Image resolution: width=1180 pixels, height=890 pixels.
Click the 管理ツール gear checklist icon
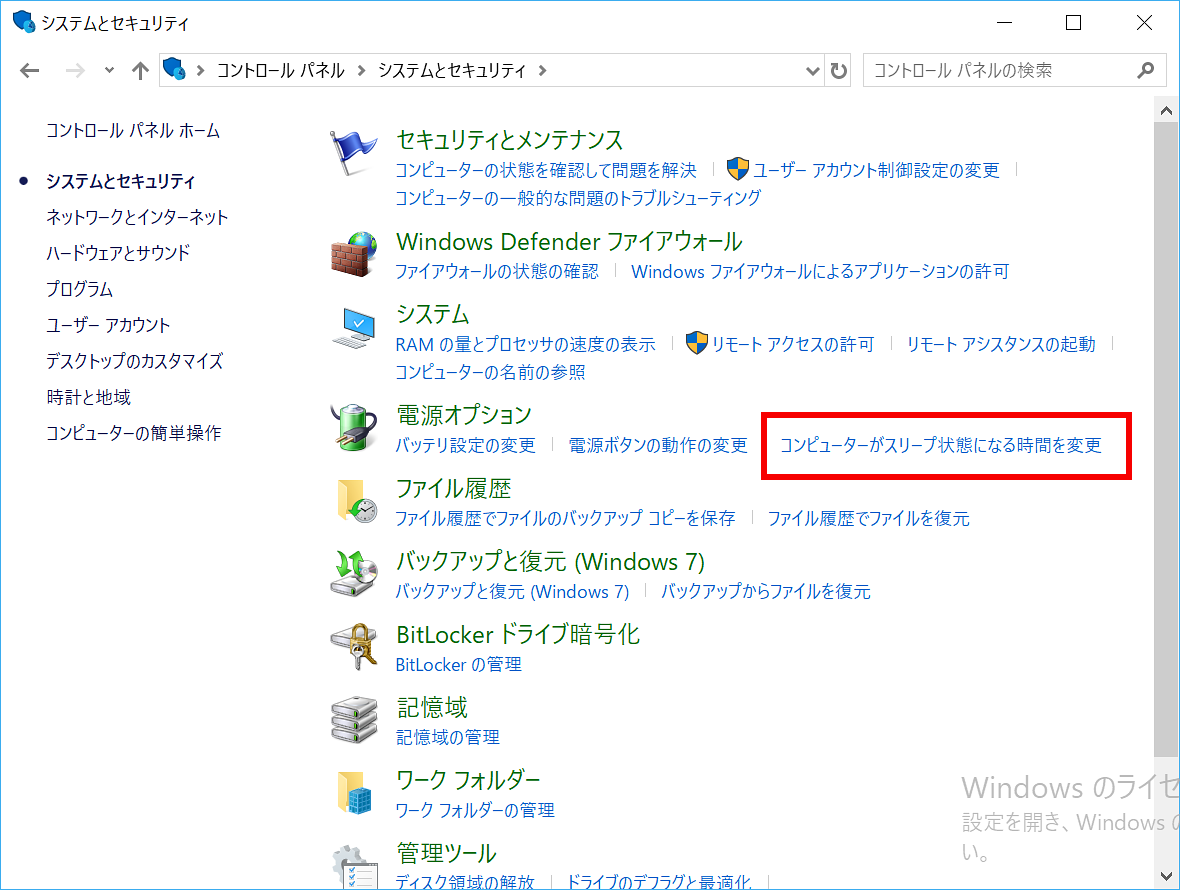tap(353, 867)
